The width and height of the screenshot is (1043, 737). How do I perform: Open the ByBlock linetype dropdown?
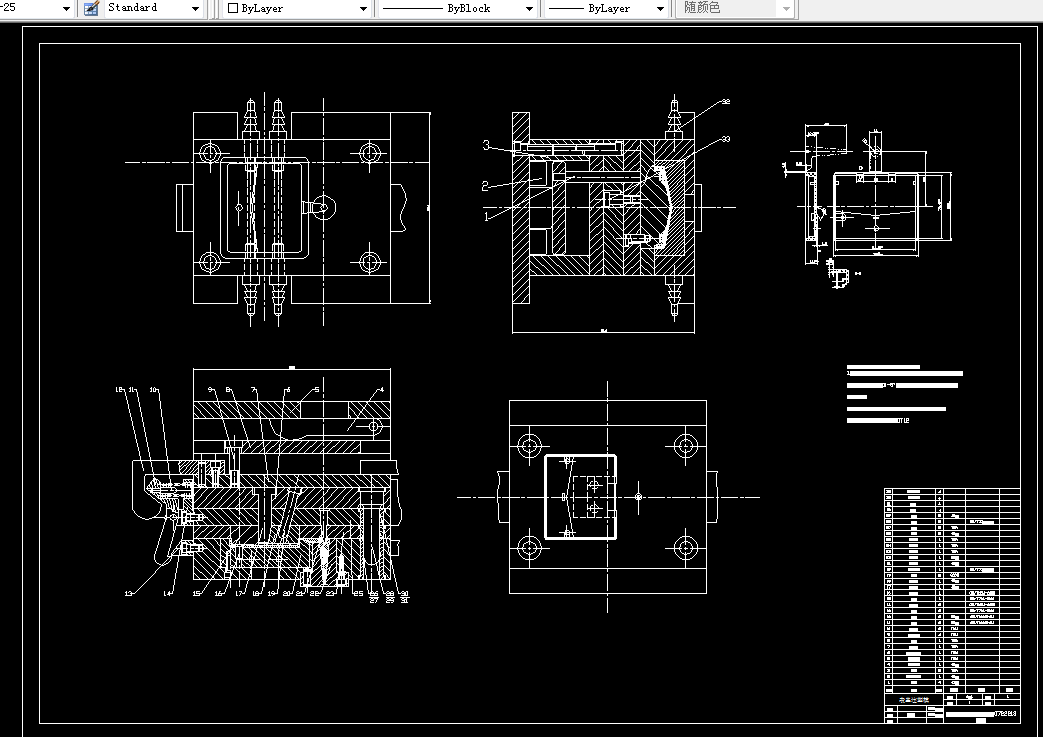529,9
